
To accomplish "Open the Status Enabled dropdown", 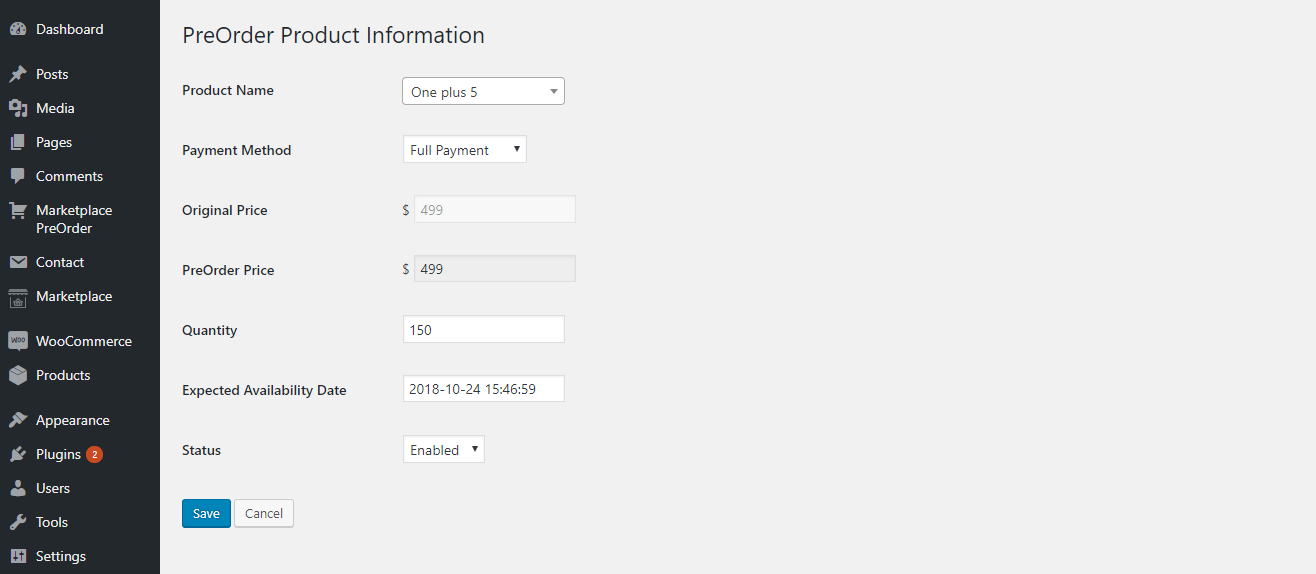I will click(443, 450).
